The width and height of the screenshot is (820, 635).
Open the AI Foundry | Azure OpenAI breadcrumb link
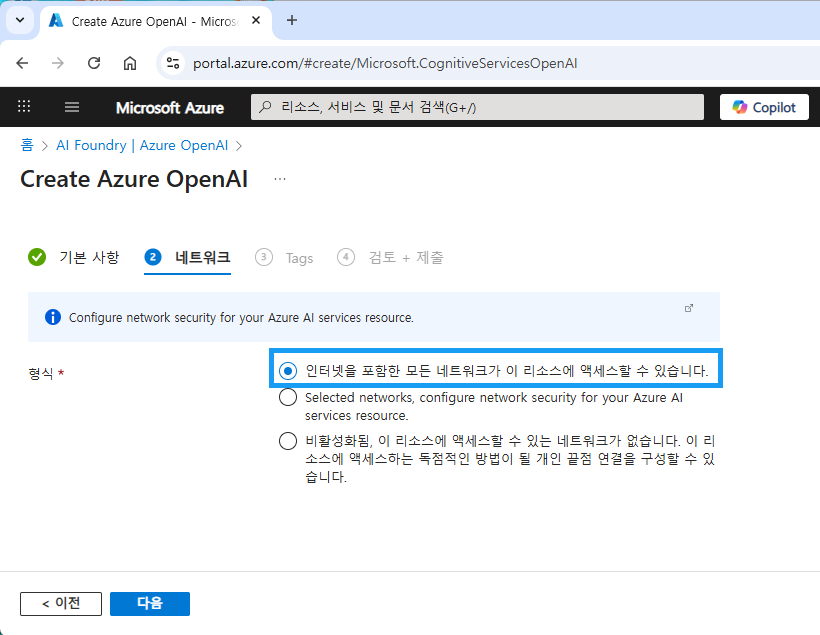142,145
